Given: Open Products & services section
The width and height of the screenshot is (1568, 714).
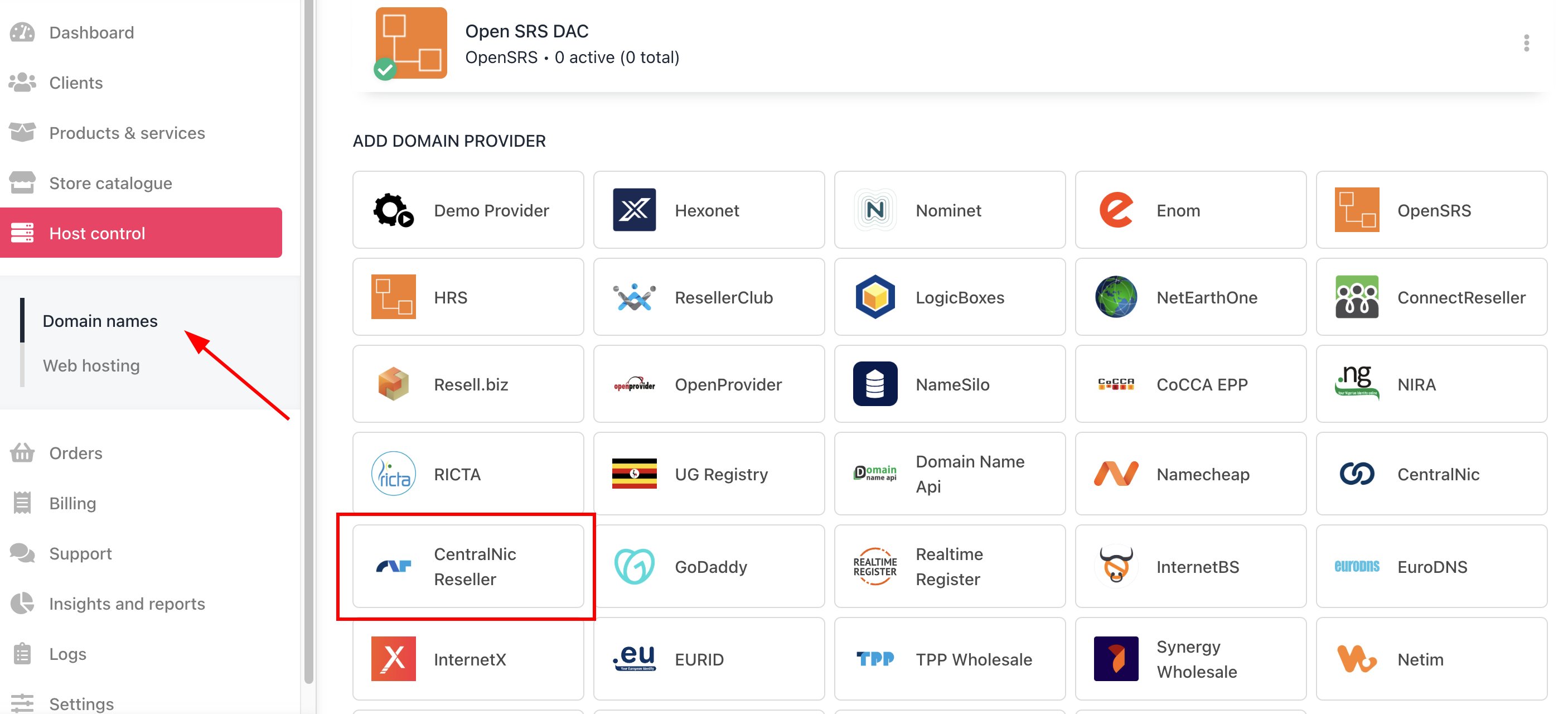Looking at the screenshot, I should (127, 133).
